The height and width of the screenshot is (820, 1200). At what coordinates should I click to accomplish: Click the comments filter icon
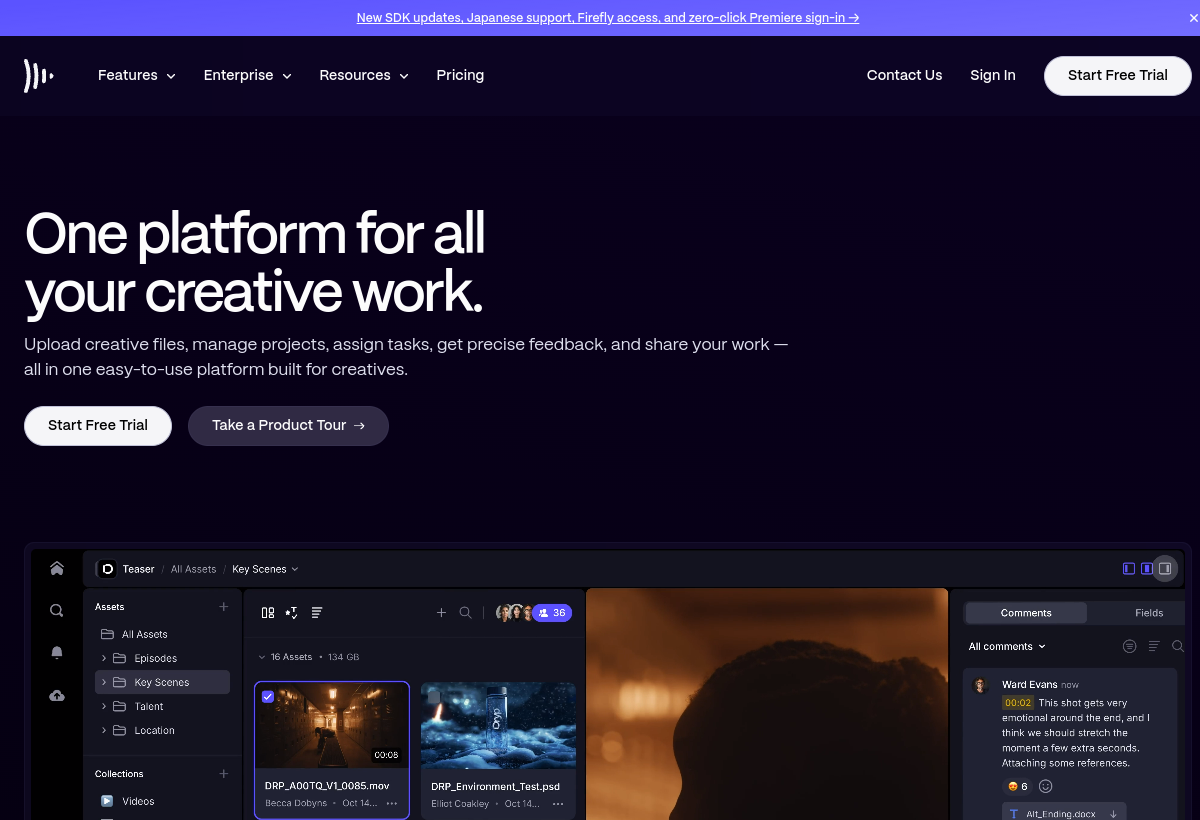1130,646
